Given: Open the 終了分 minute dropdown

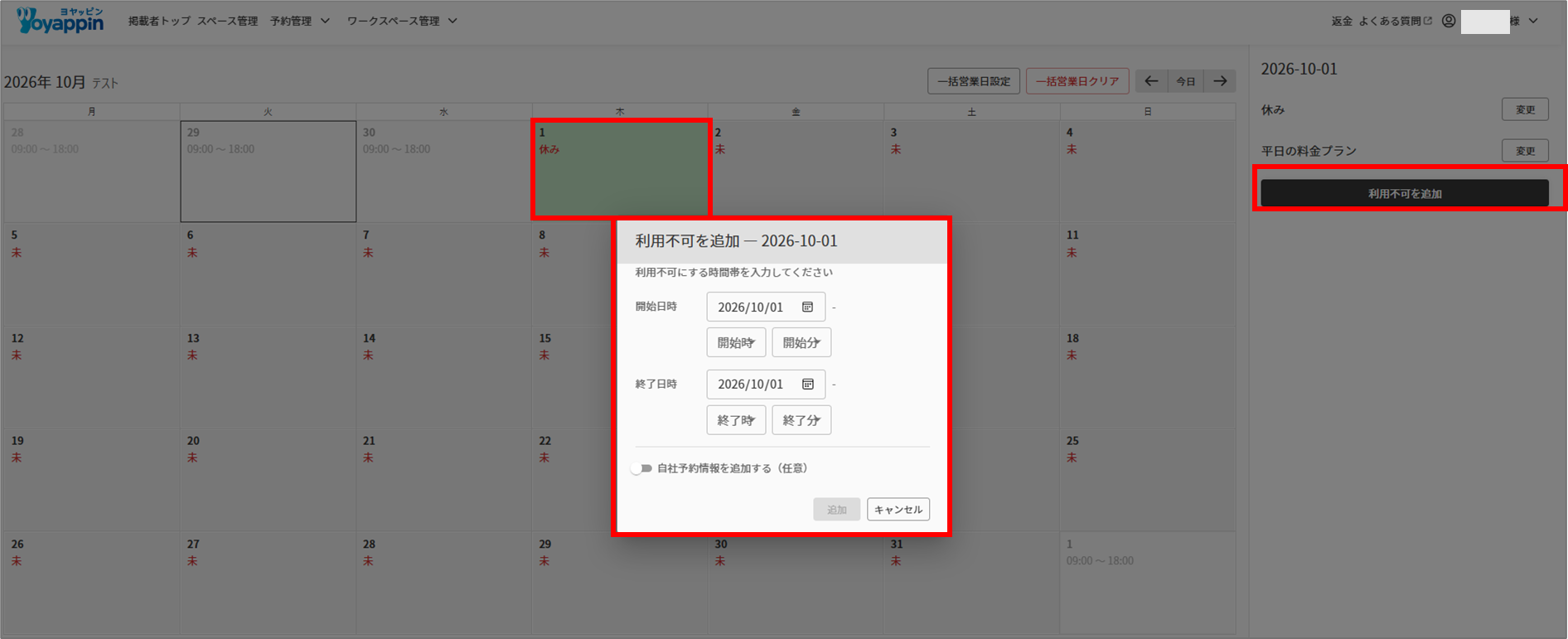Looking at the screenshot, I should coord(801,420).
